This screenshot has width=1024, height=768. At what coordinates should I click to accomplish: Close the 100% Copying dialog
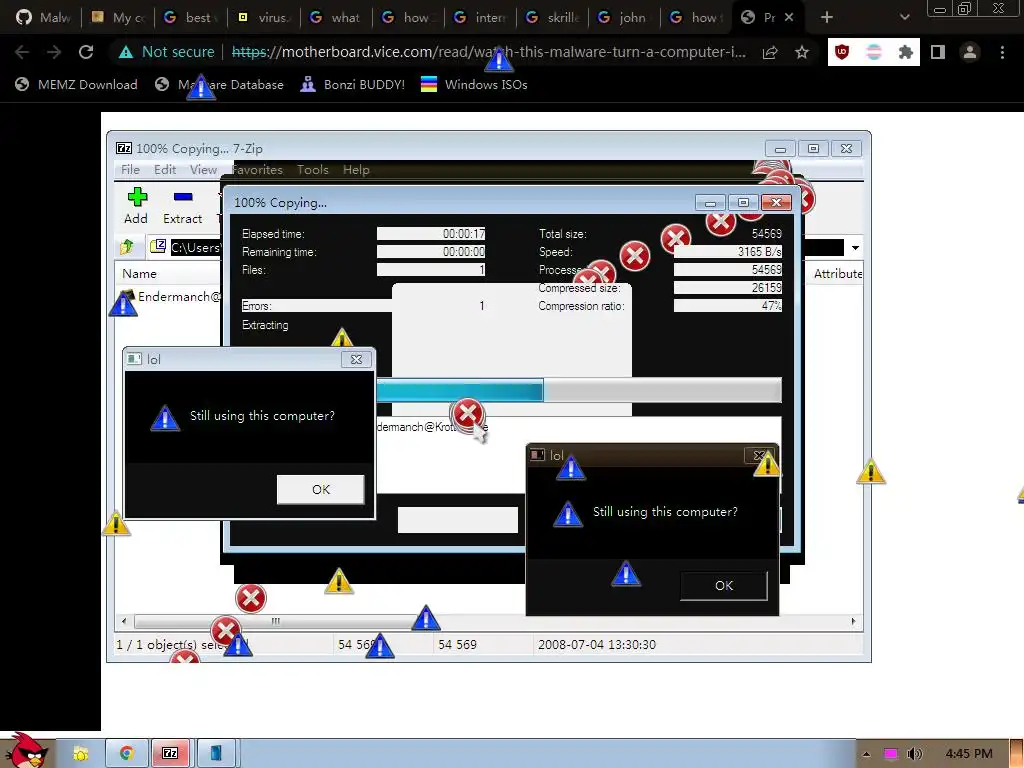click(776, 202)
